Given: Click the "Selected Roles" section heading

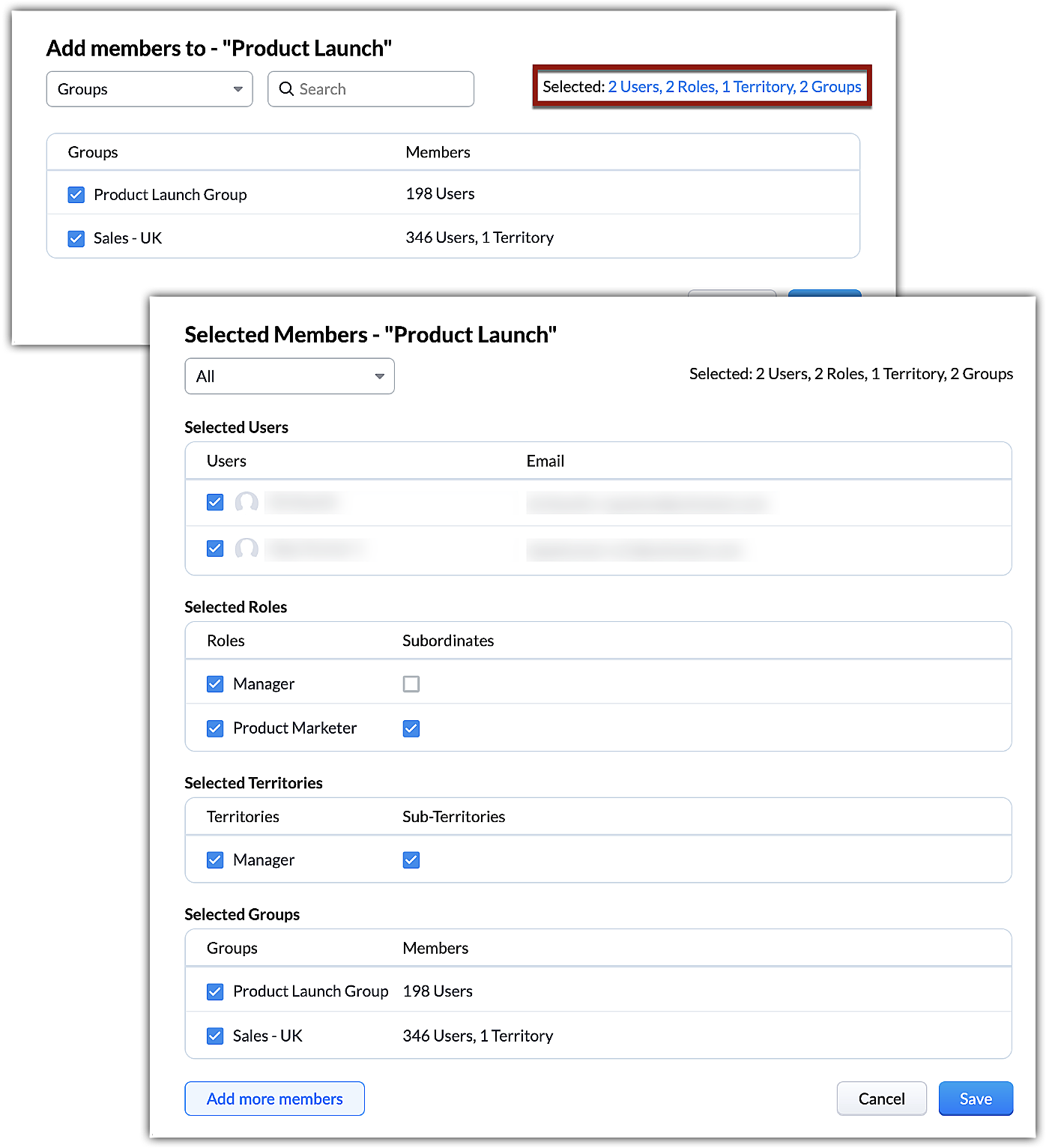Looking at the screenshot, I should [236, 607].
